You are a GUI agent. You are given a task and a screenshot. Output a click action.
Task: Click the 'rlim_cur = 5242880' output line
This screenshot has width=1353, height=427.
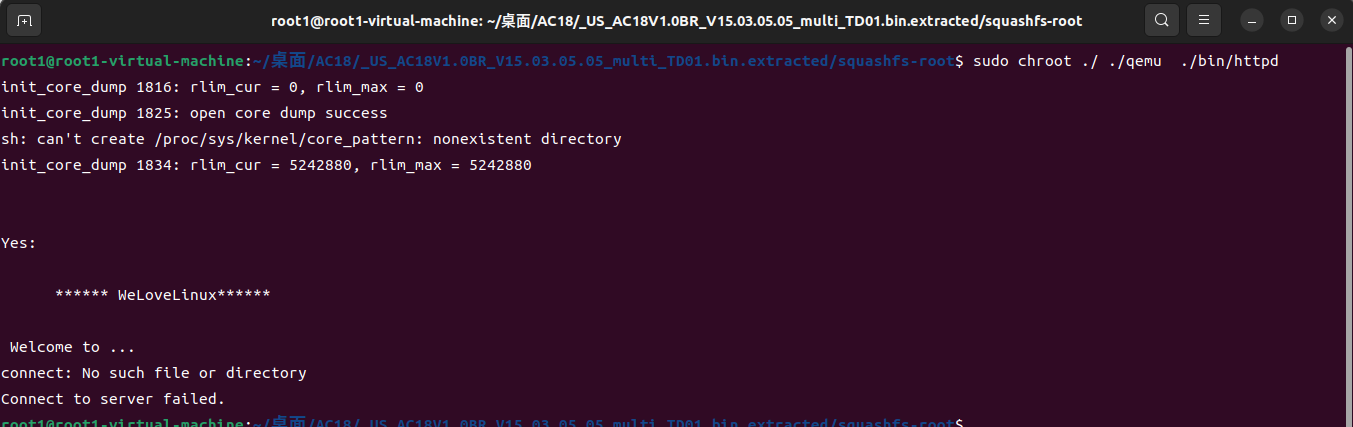266,166
